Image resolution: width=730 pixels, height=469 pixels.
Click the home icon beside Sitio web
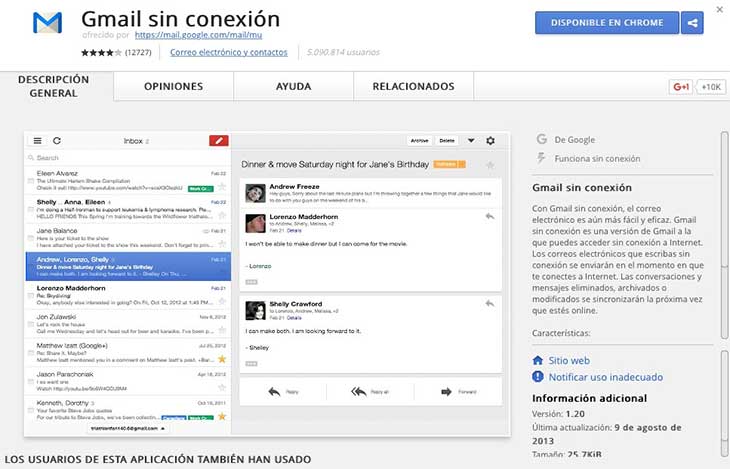tap(538, 360)
